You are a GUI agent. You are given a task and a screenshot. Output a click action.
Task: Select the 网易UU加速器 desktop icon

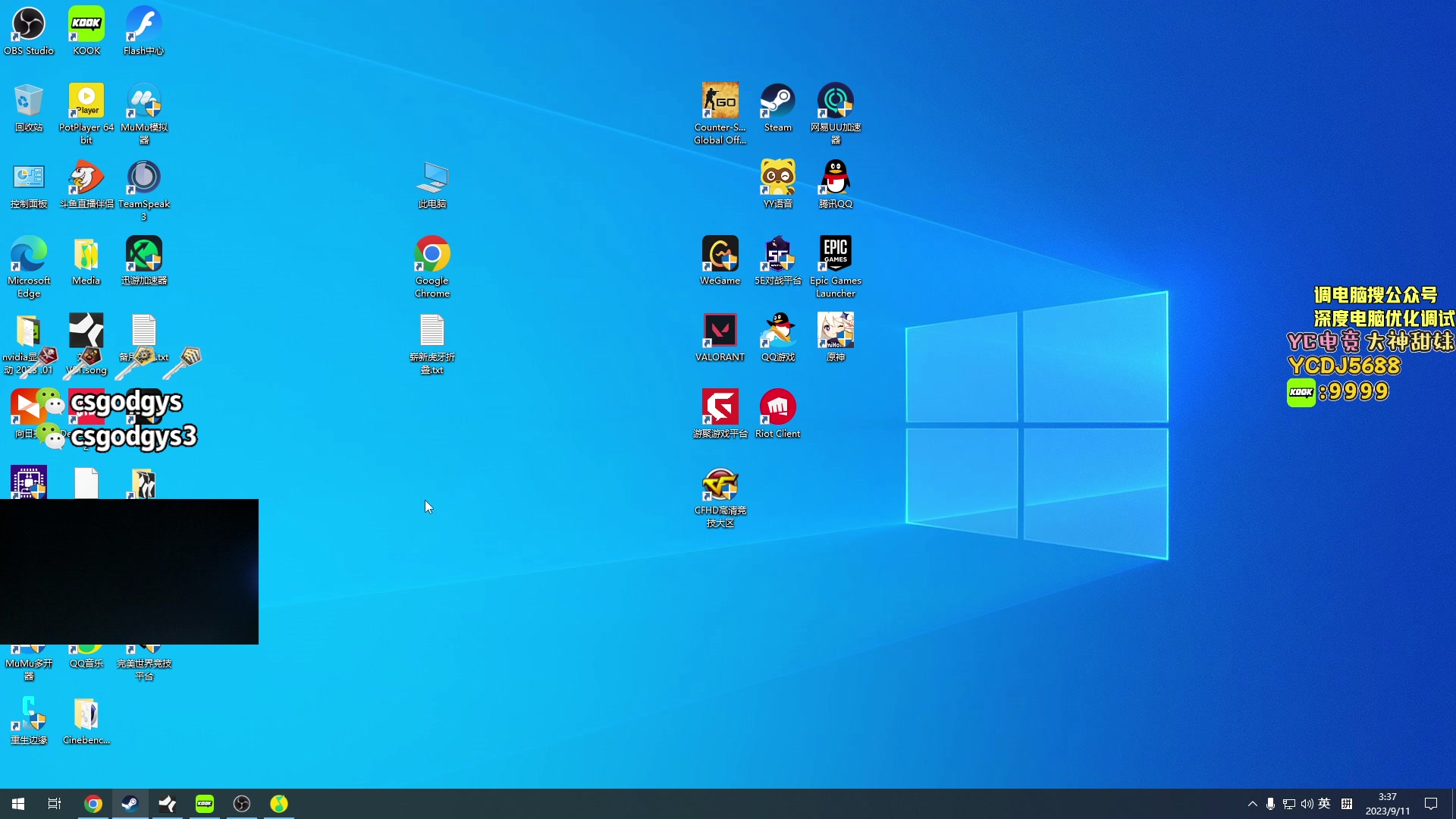(836, 114)
